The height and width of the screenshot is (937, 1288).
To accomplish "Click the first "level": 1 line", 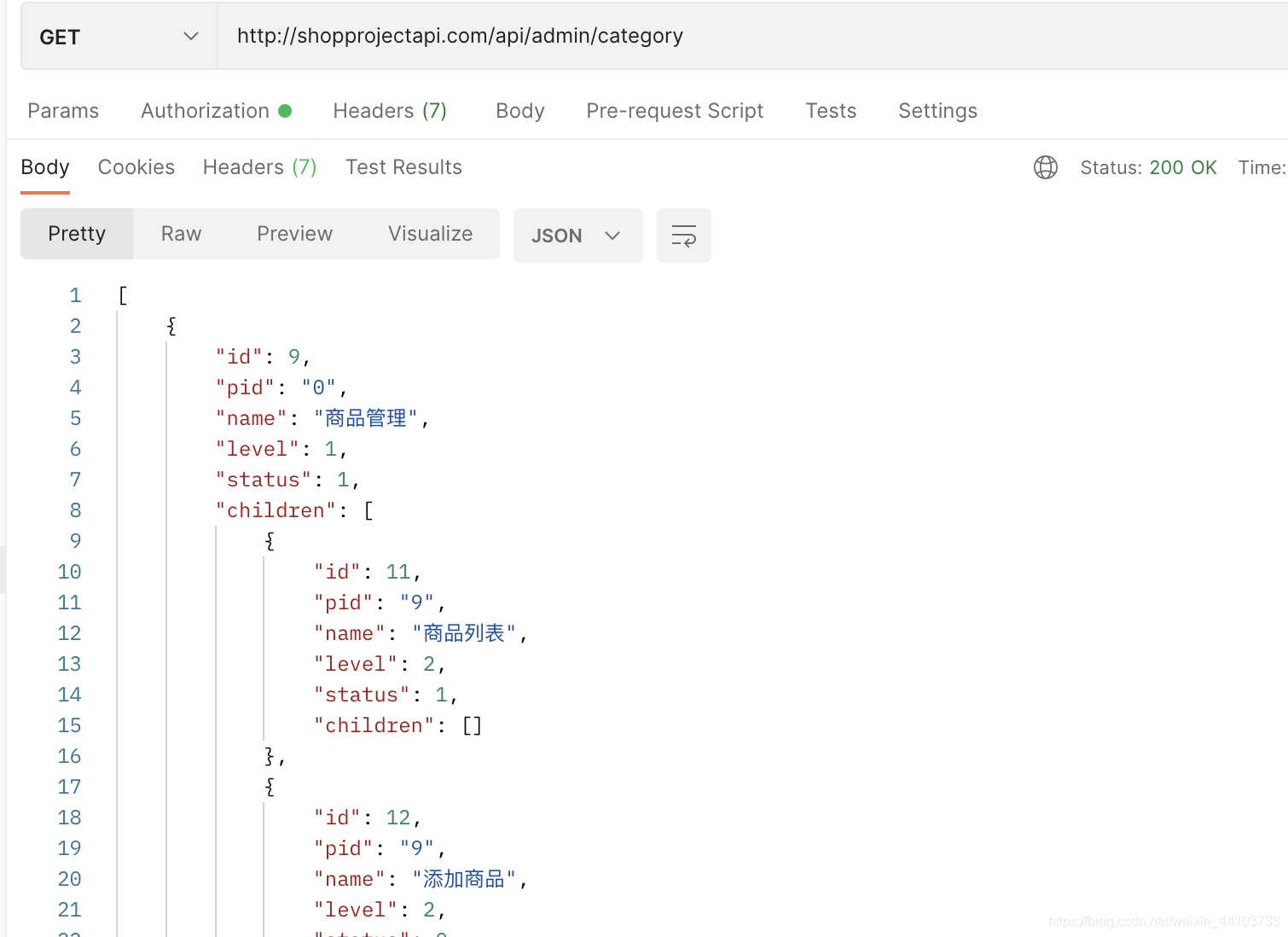I will coord(281,449).
